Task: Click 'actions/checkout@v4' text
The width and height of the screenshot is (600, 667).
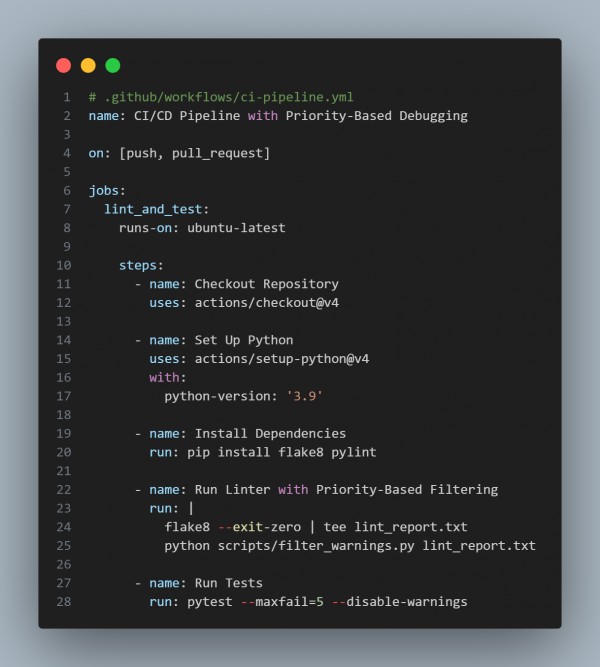Action: pyautogui.click(x=267, y=303)
